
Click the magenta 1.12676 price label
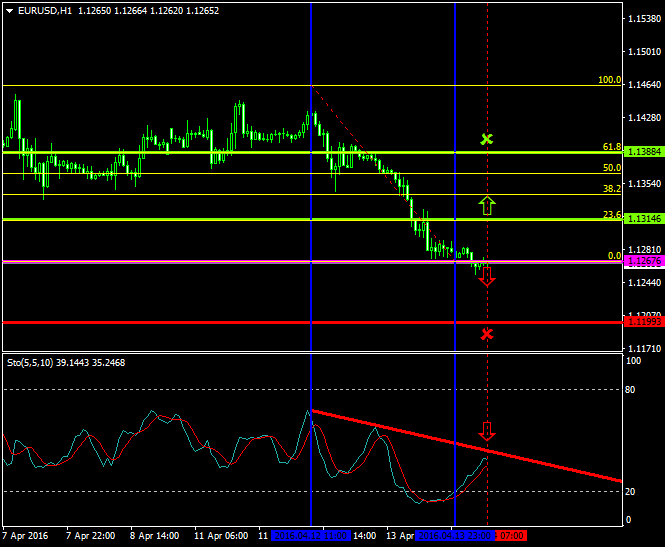pyautogui.click(x=645, y=261)
